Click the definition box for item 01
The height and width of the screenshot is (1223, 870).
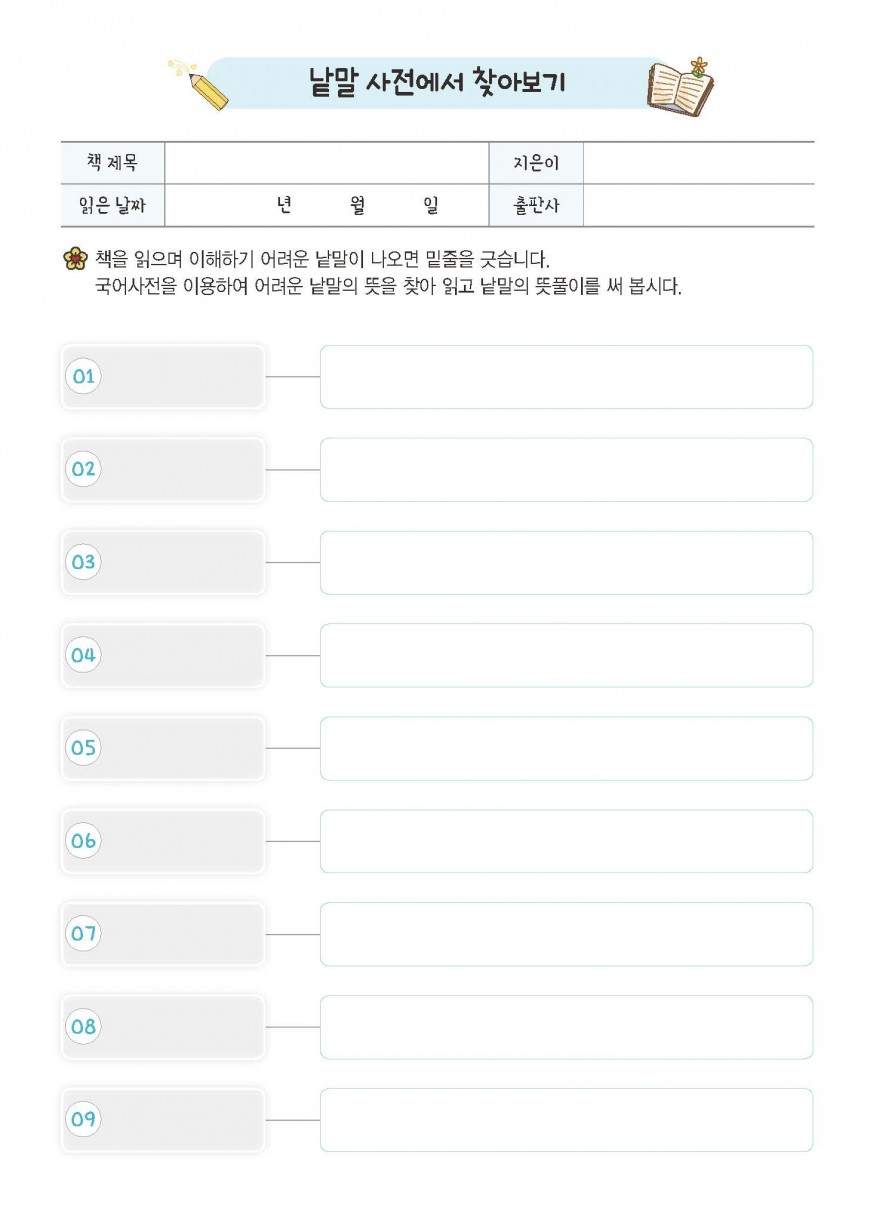(x=566, y=377)
